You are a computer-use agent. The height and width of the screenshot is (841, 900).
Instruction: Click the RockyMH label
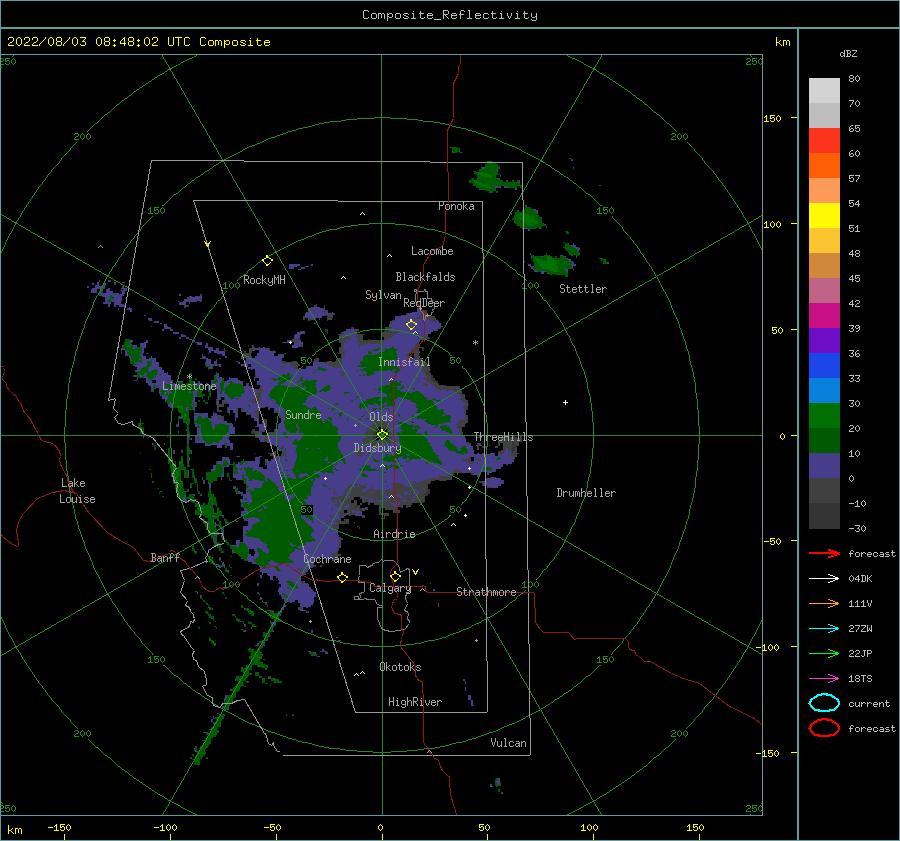coord(264,280)
